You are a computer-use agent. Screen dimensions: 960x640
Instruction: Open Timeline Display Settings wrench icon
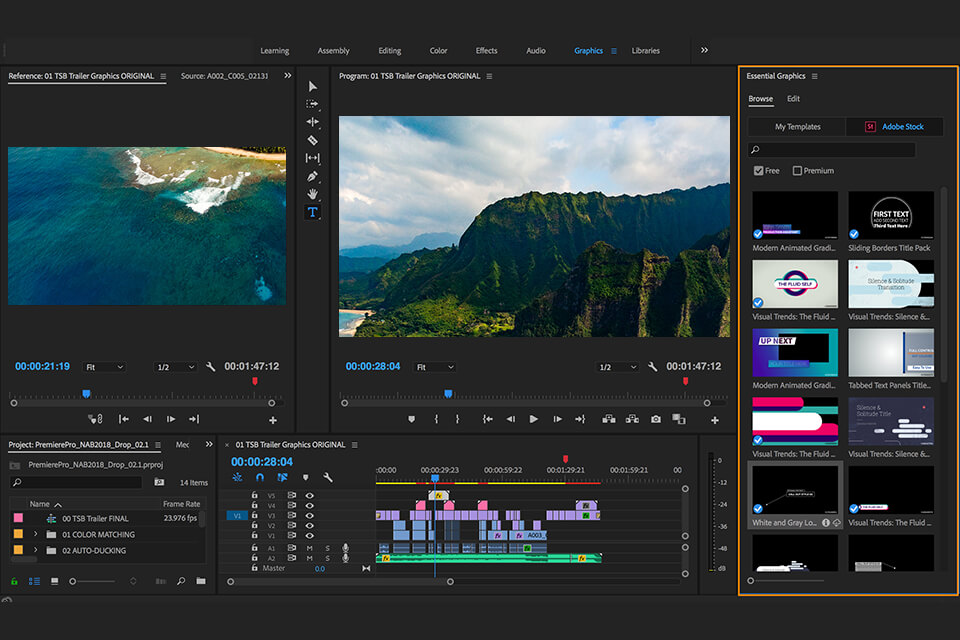coord(328,477)
